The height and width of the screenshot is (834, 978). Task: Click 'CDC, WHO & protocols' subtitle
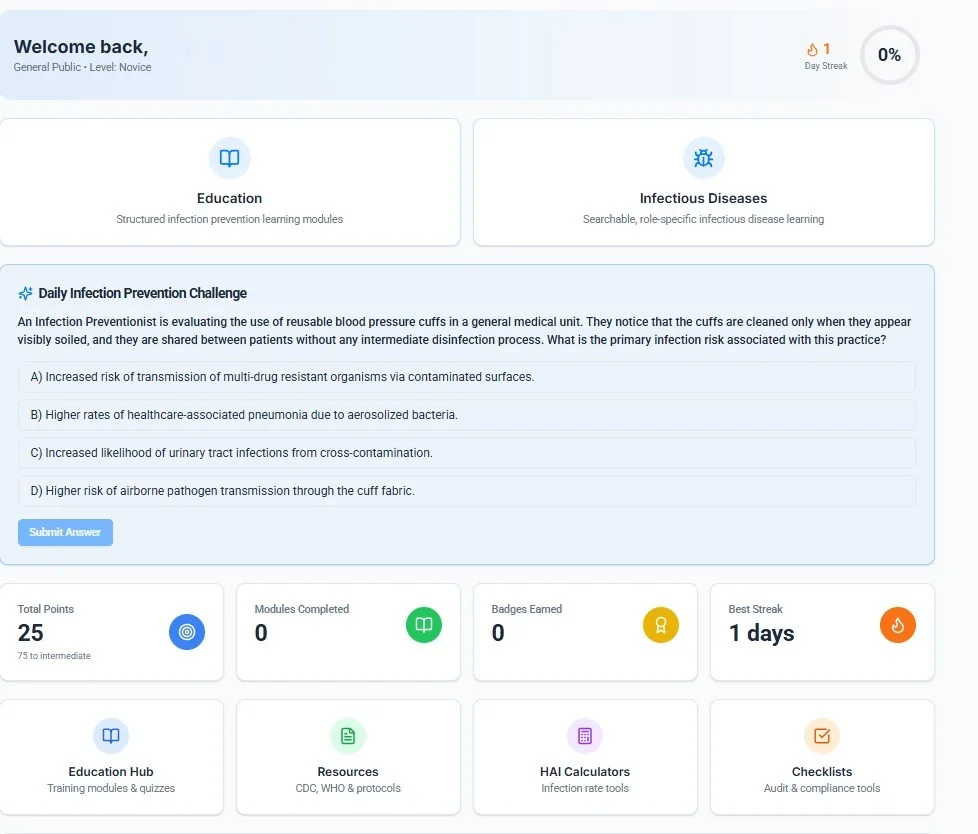pos(348,788)
